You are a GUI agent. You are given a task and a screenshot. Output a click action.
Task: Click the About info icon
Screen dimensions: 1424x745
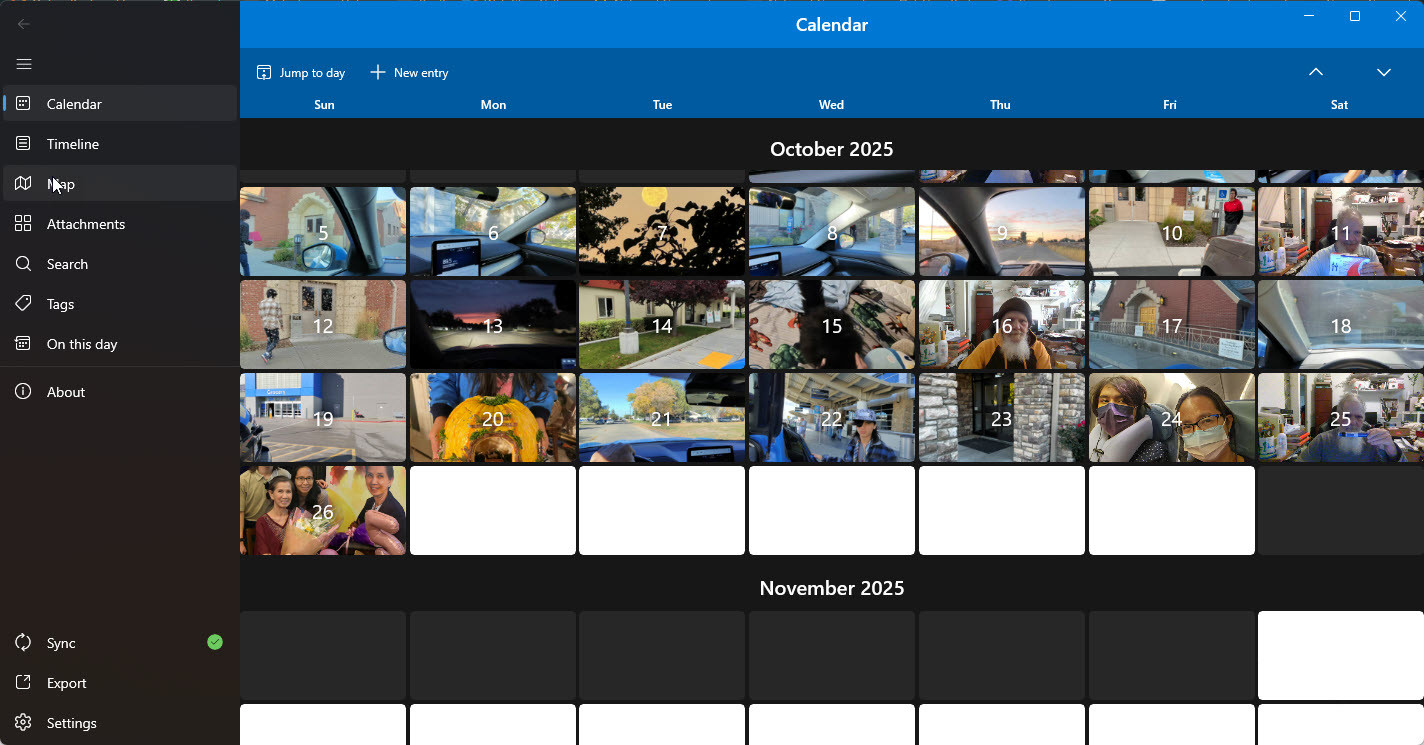[23, 392]
